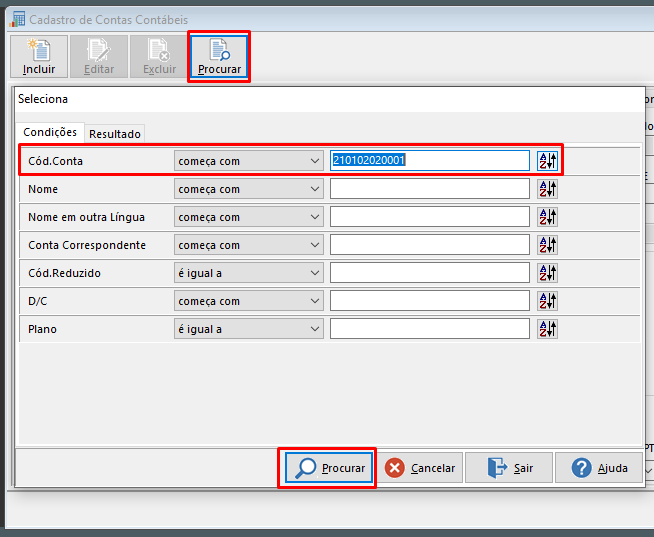Toggle sort order icon for D/C

pos(547,301)
